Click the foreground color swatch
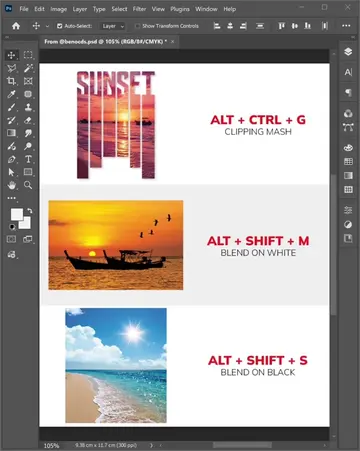The width and height of the screenshot is (360, 451). tap(16, 215)
